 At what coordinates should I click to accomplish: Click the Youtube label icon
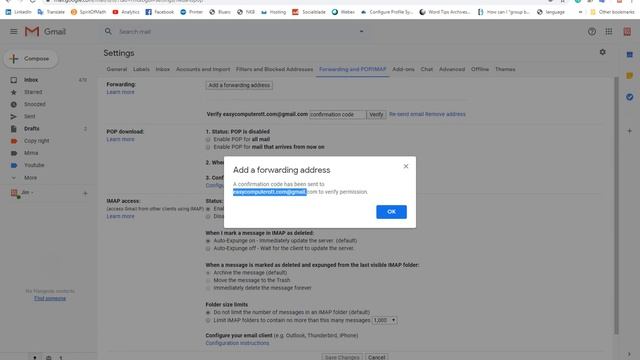[x=13, y=165]
